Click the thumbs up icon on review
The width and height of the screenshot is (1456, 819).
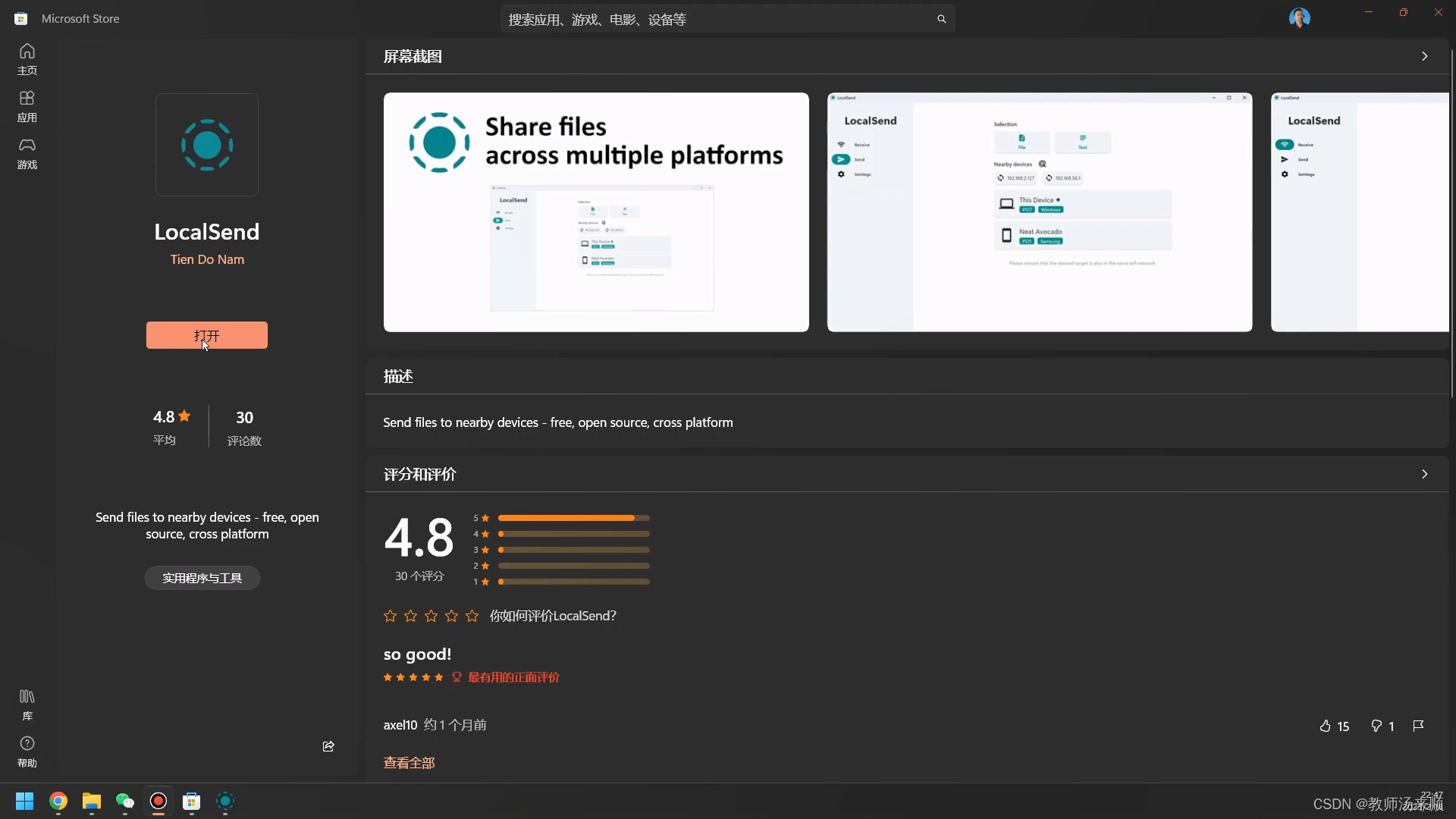tap(1325, 726)
